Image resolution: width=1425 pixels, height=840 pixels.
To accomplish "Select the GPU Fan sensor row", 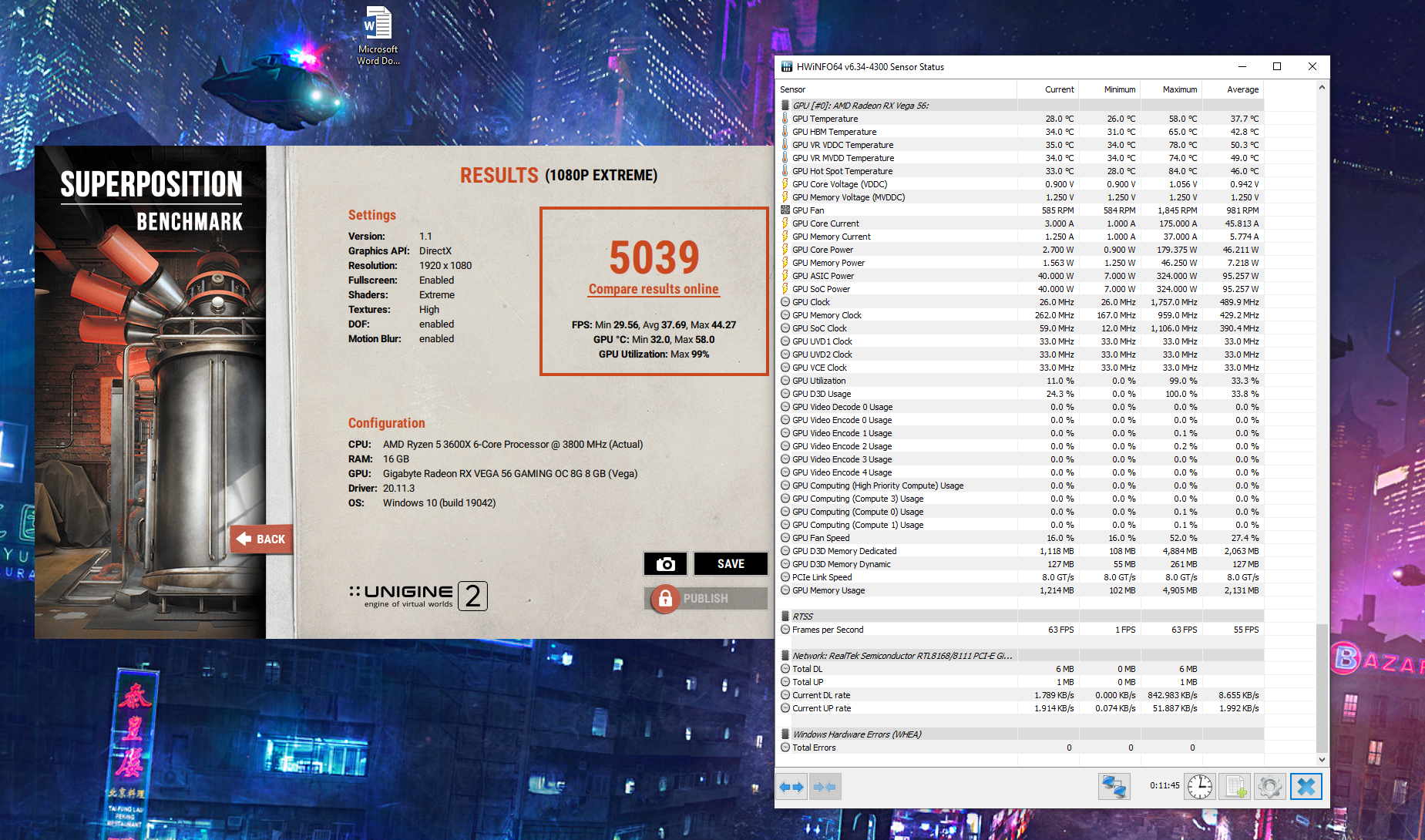I will click(1020, 210).
